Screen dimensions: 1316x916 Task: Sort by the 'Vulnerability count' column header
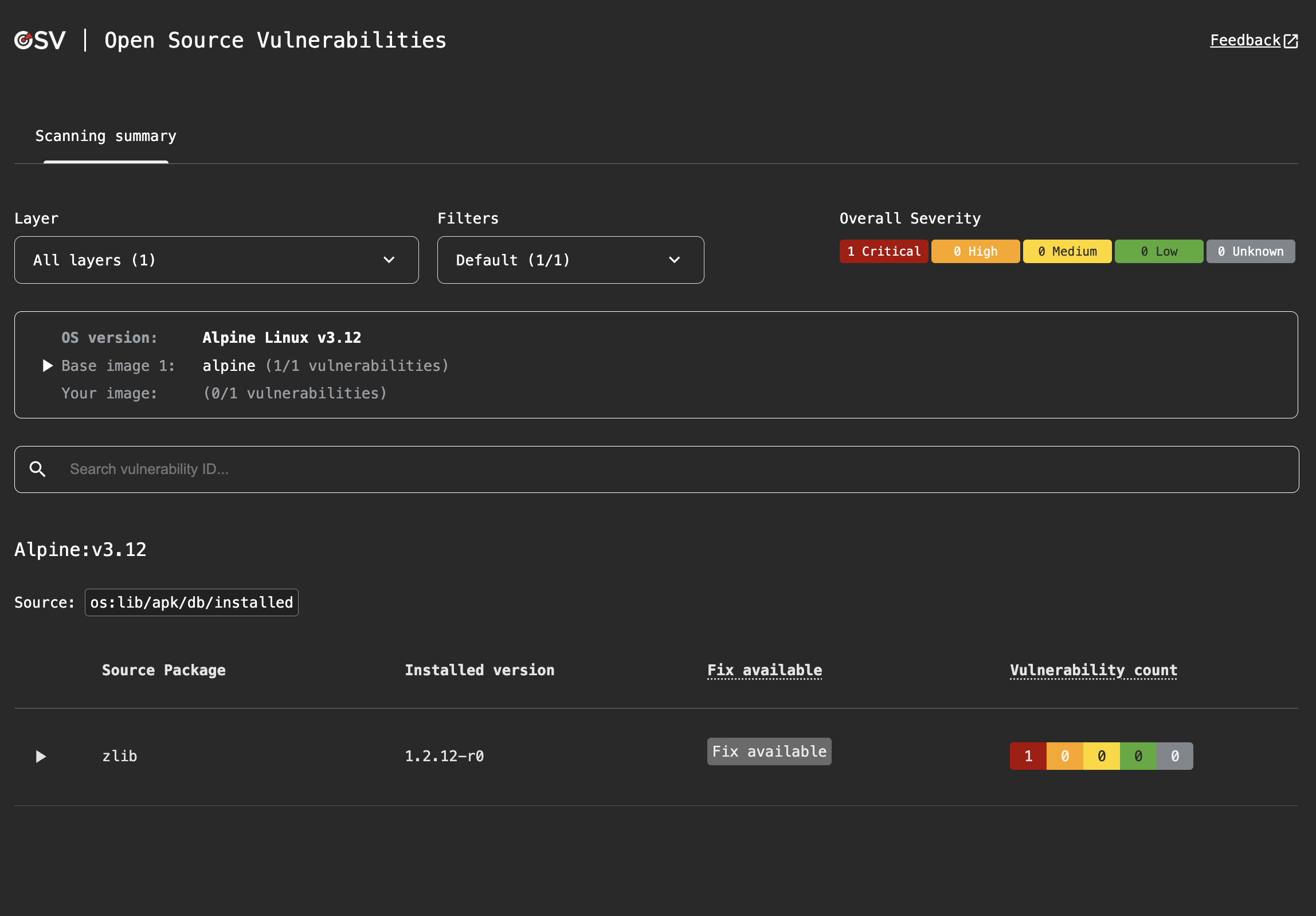[1093, 670]
